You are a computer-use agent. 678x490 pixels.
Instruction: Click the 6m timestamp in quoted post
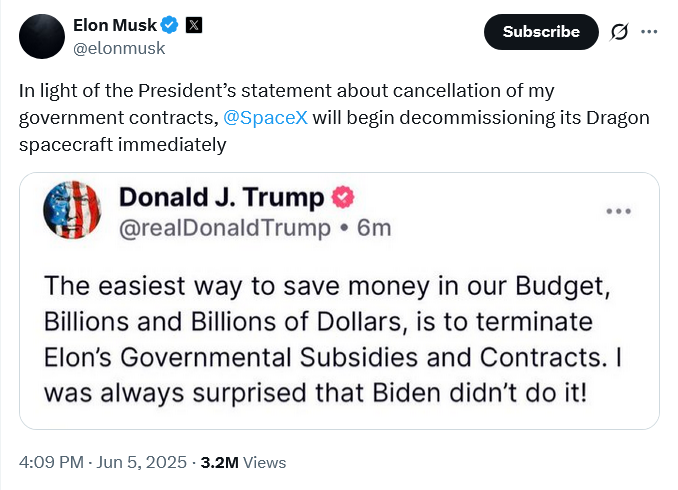coord(374,228)
